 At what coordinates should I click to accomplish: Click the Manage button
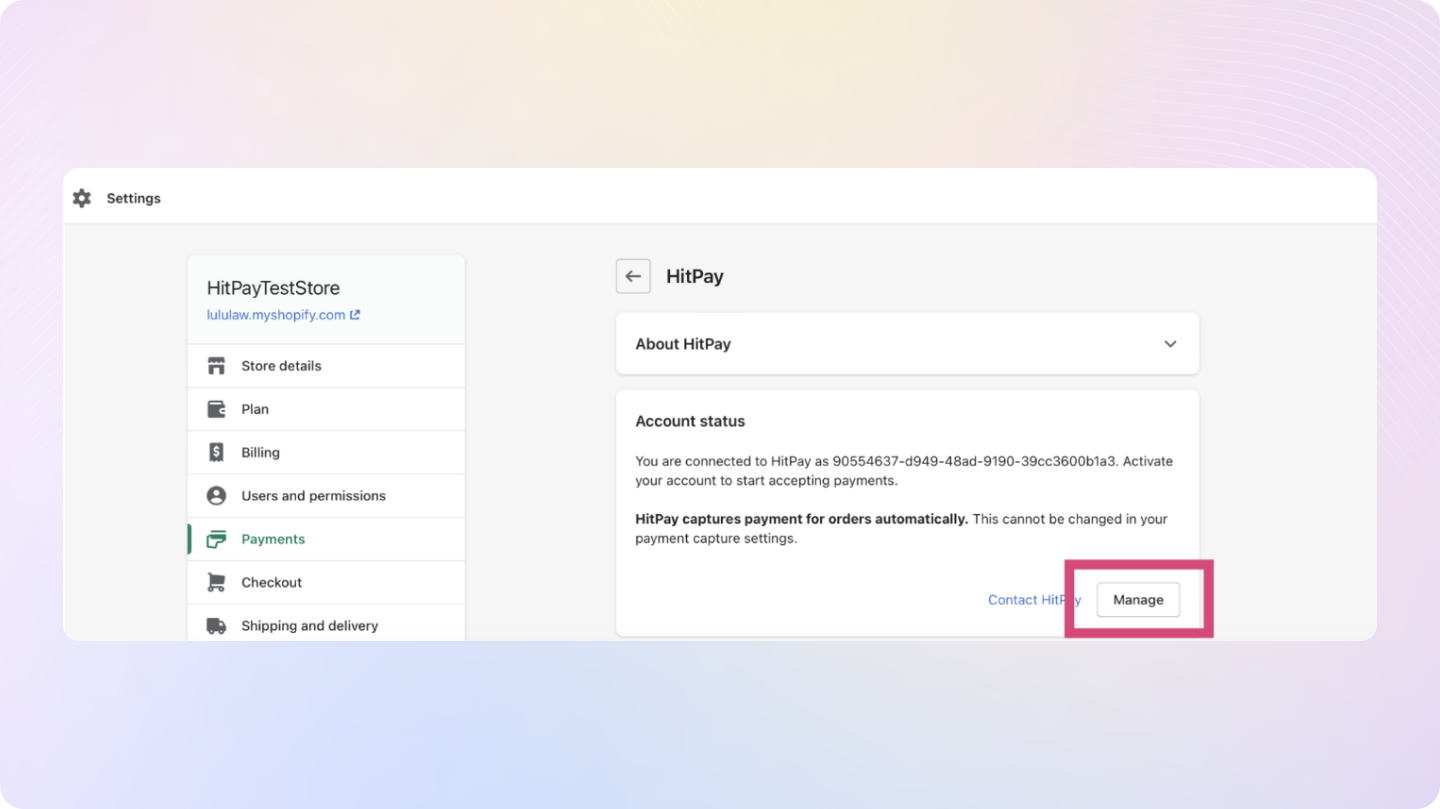point(1138,600)
